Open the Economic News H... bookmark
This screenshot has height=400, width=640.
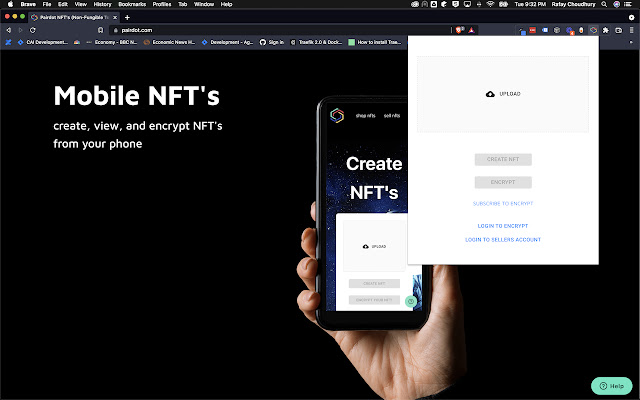point(169,42)
